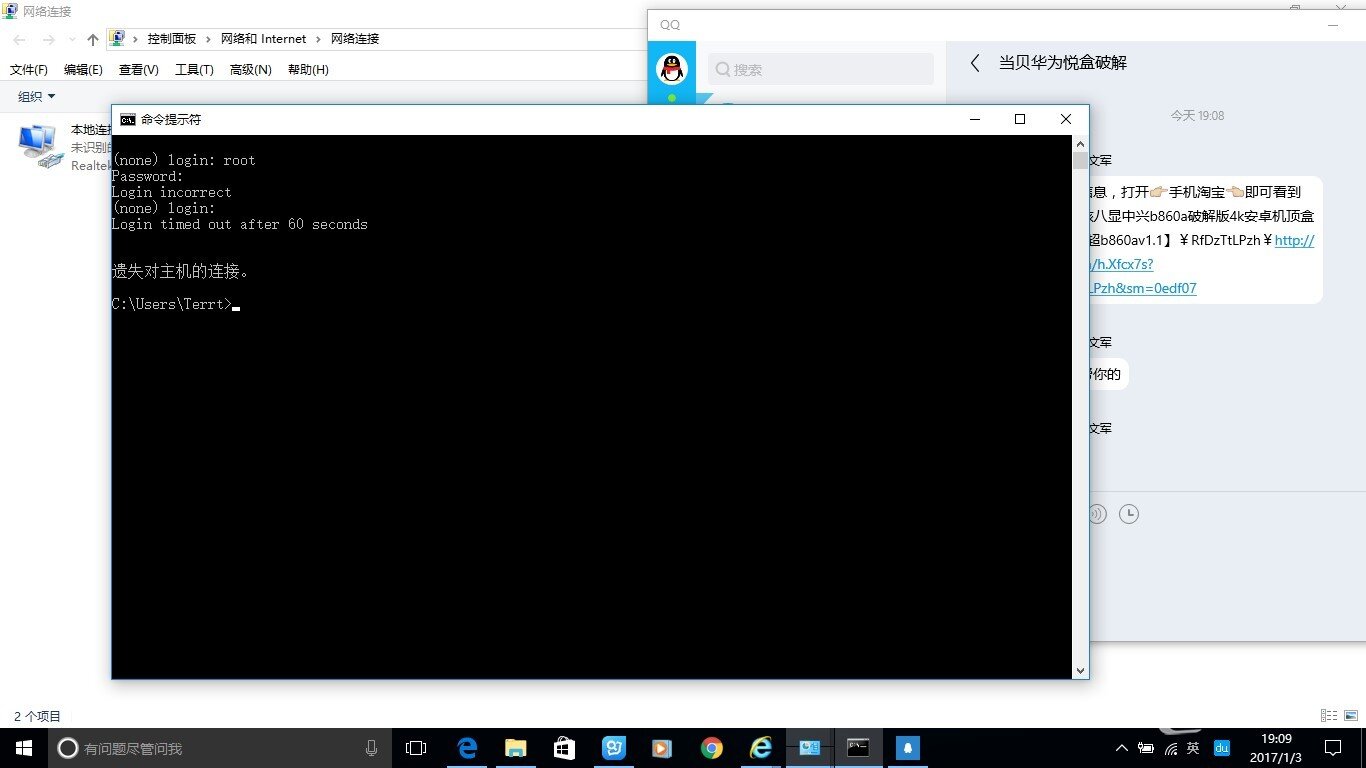Open the 工具(T) menu
This screenshot has height=768, width=1366.
pos(194,70)
